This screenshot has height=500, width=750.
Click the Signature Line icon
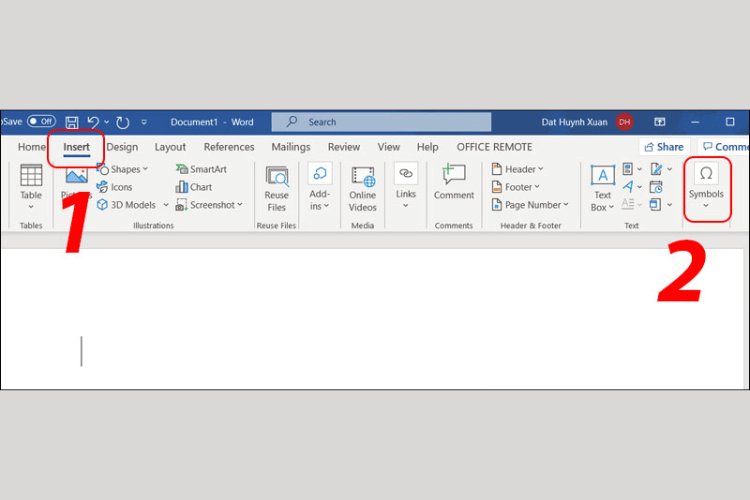656,169
